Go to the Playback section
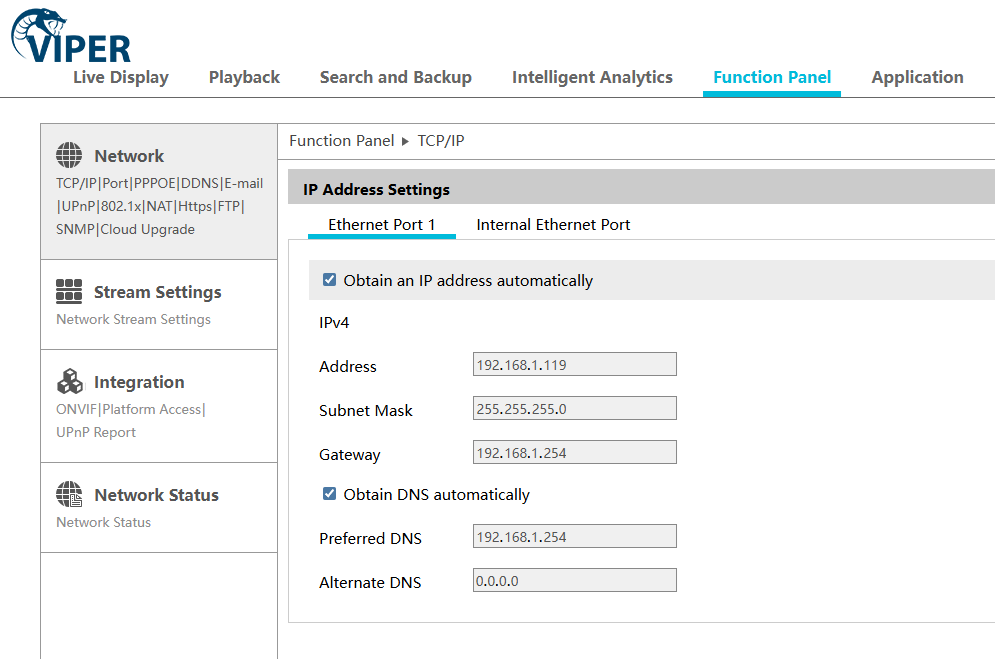Image resolution: width=995 pixels, height=659 pixels. pos(244,78)
